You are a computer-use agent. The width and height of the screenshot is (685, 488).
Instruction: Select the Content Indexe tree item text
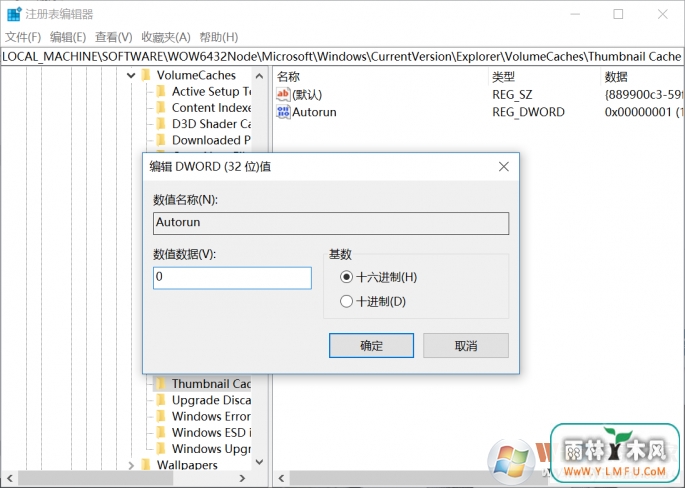pyautogui.click(x=211, y=107)
